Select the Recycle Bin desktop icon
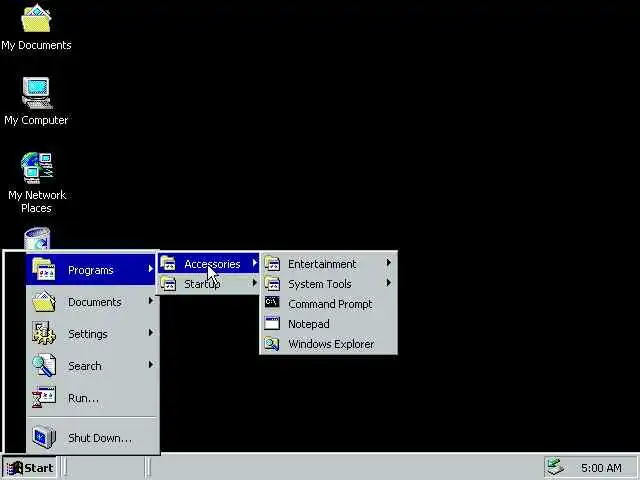The width and height of the screenshot is (640, 480). (37, 239)
